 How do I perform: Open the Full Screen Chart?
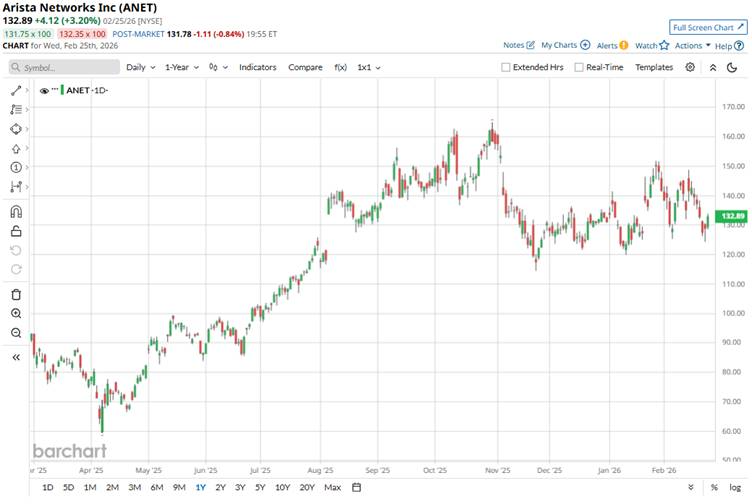click(x=708, y=28)
